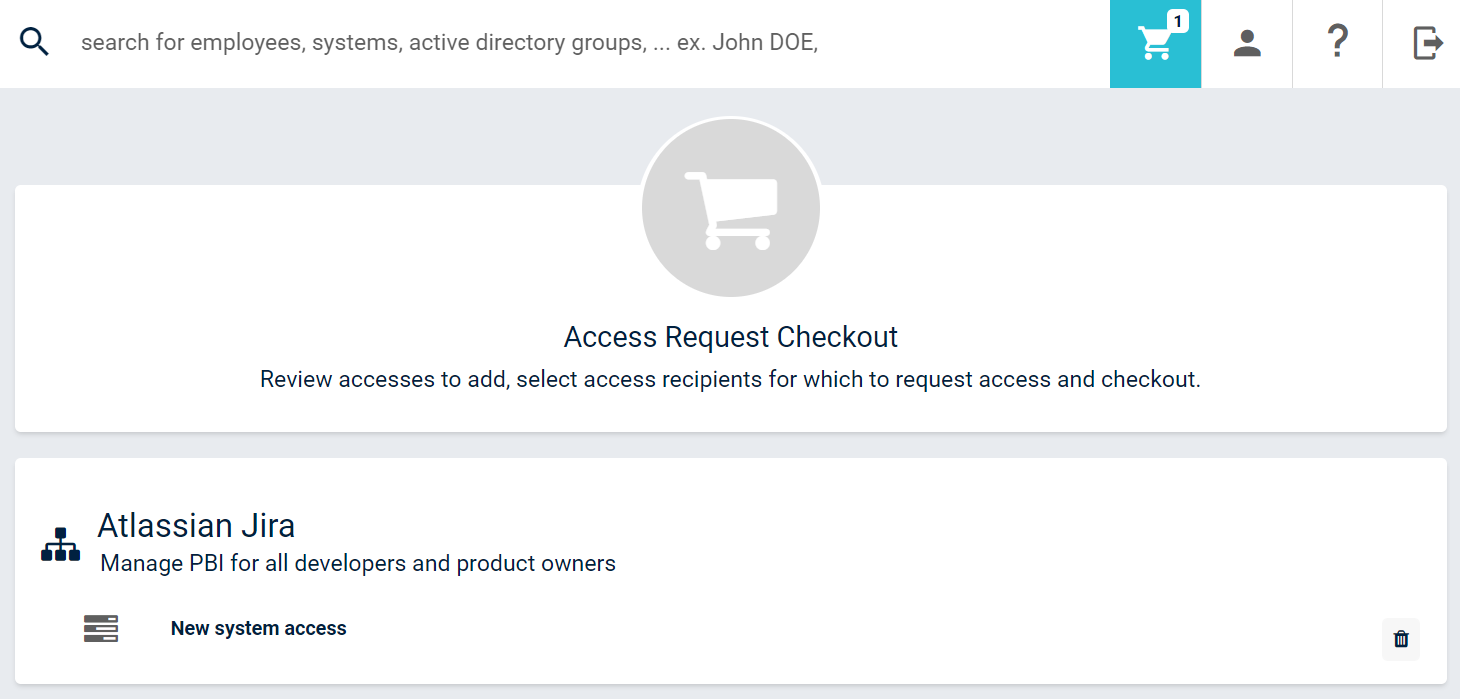Select the search placeholder text area
This screenshot has width=1460, height=699.
pos(450,42)
